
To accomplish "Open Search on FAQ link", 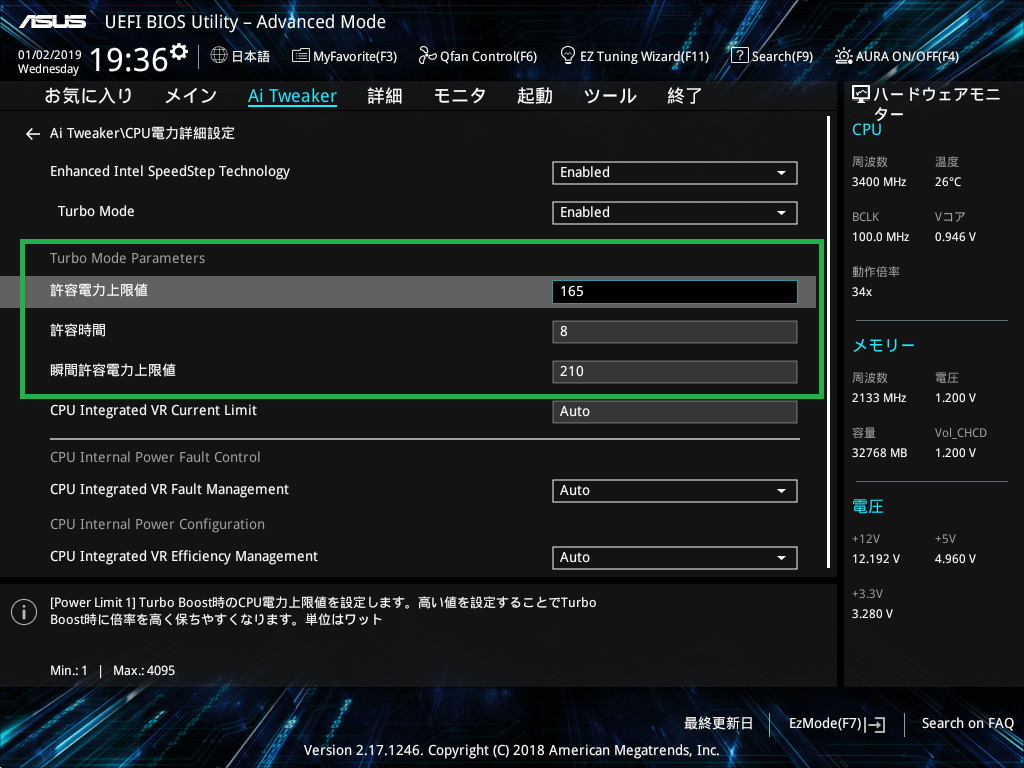I will coord(968,724).
